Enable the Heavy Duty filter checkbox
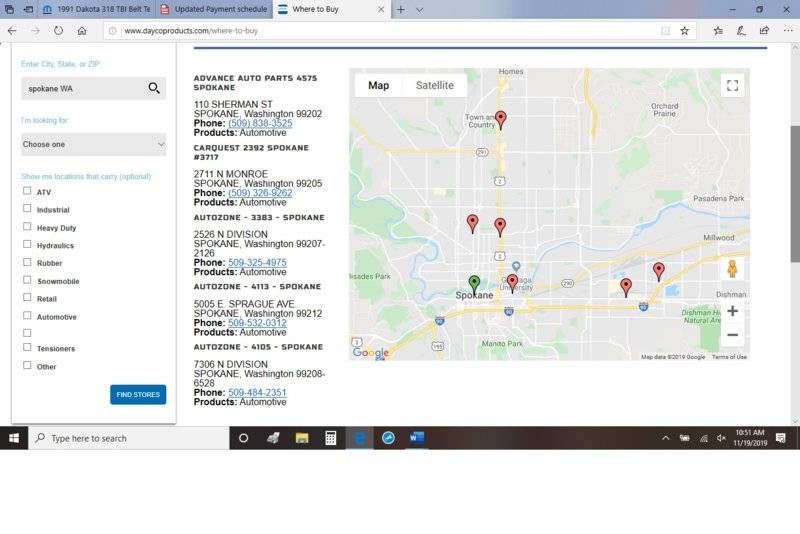Image resolution: width=800 pixels, height=534 pixels. 28,227
